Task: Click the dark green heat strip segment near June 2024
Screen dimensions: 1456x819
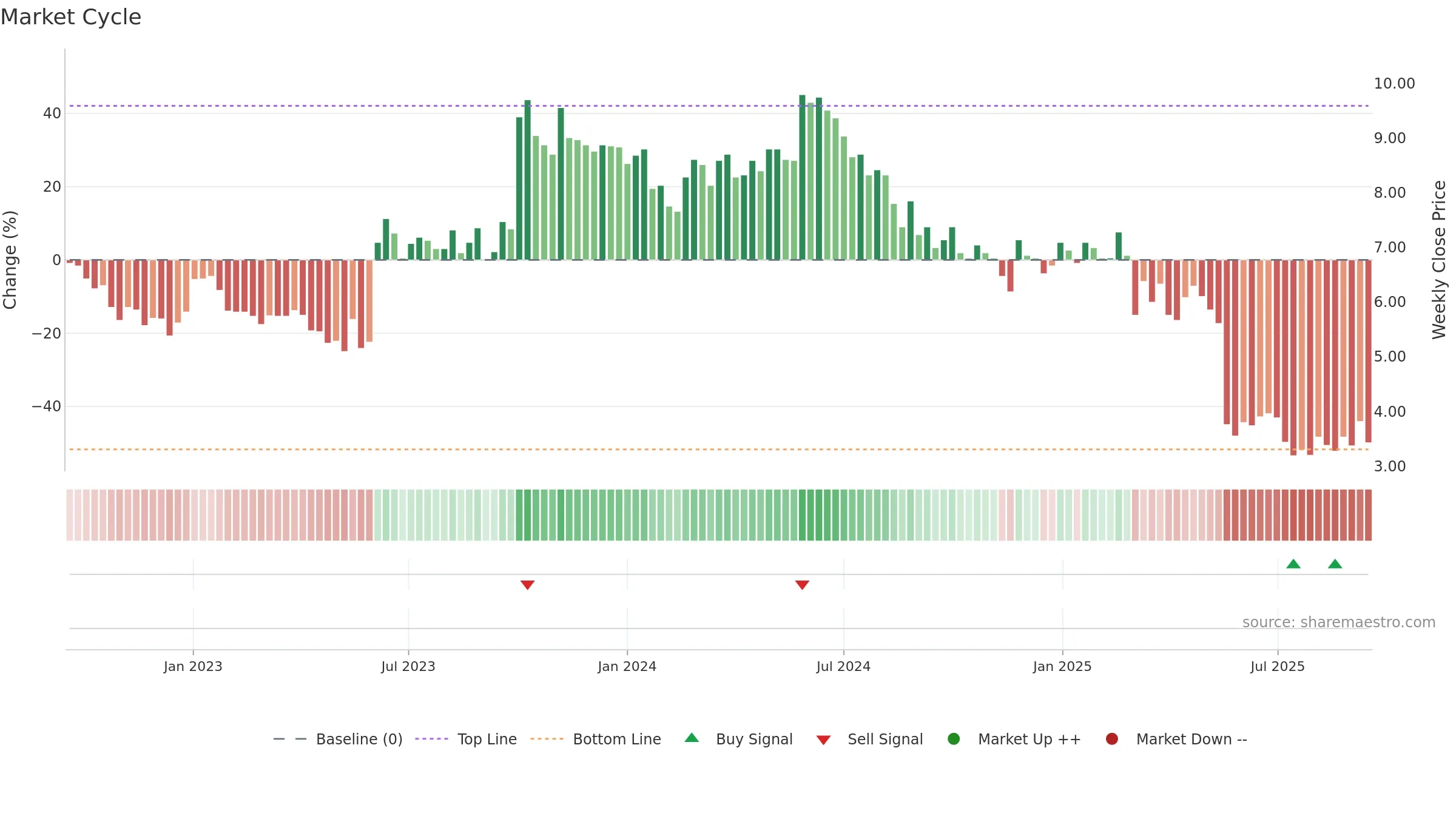Action: (802, 515)
